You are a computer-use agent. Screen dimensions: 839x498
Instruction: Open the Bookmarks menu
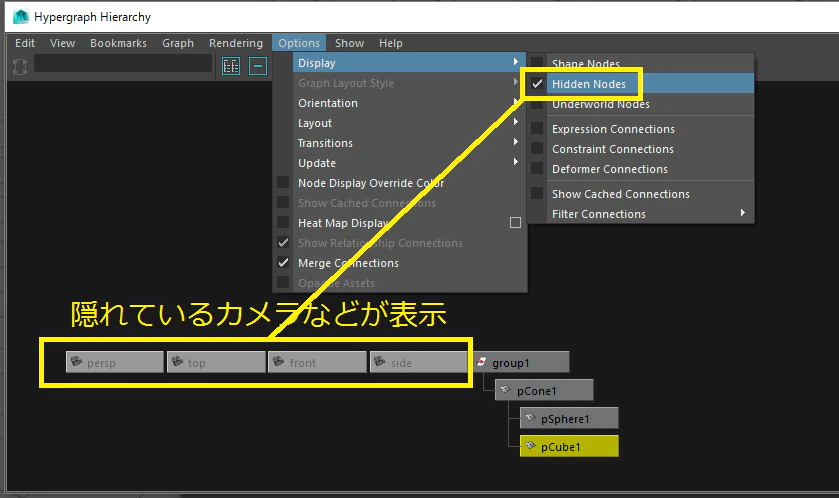tap(118, 43)
